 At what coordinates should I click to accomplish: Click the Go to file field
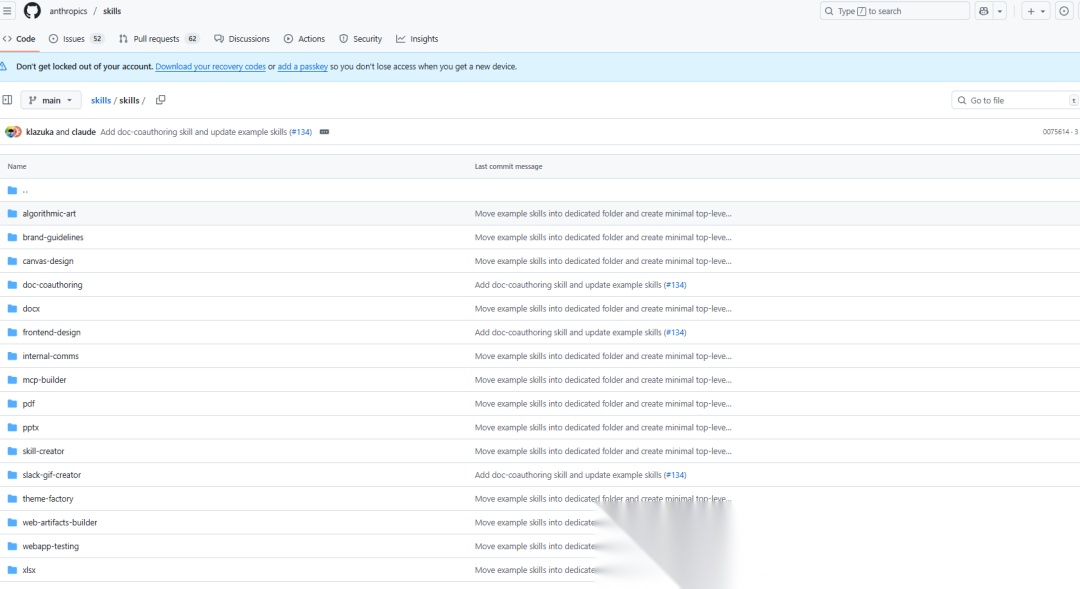coord(1015,100)
